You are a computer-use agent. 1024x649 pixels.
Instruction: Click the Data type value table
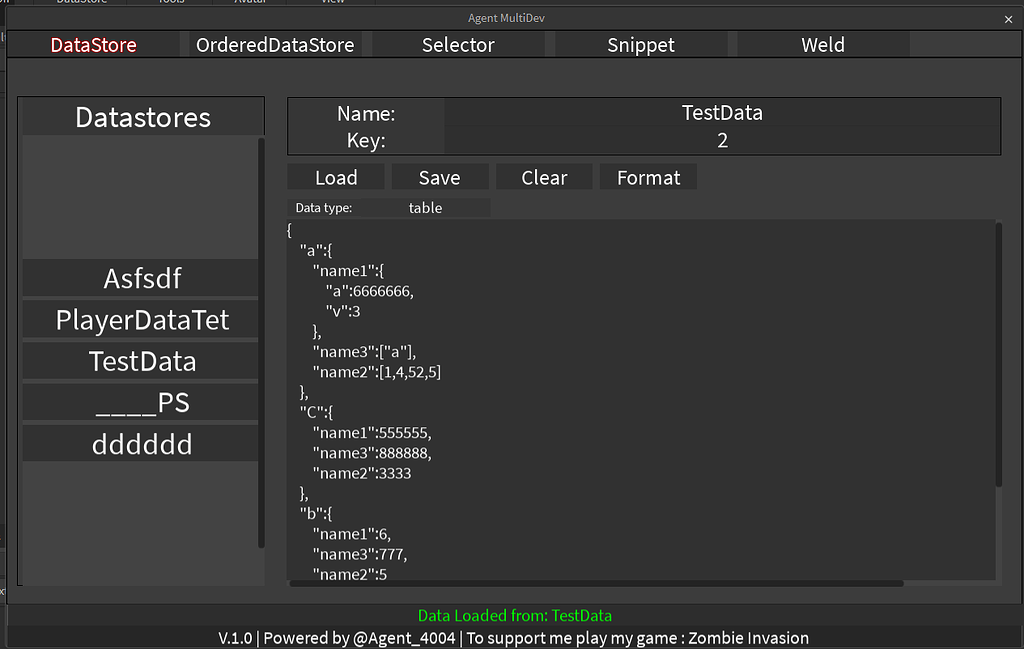425,208
